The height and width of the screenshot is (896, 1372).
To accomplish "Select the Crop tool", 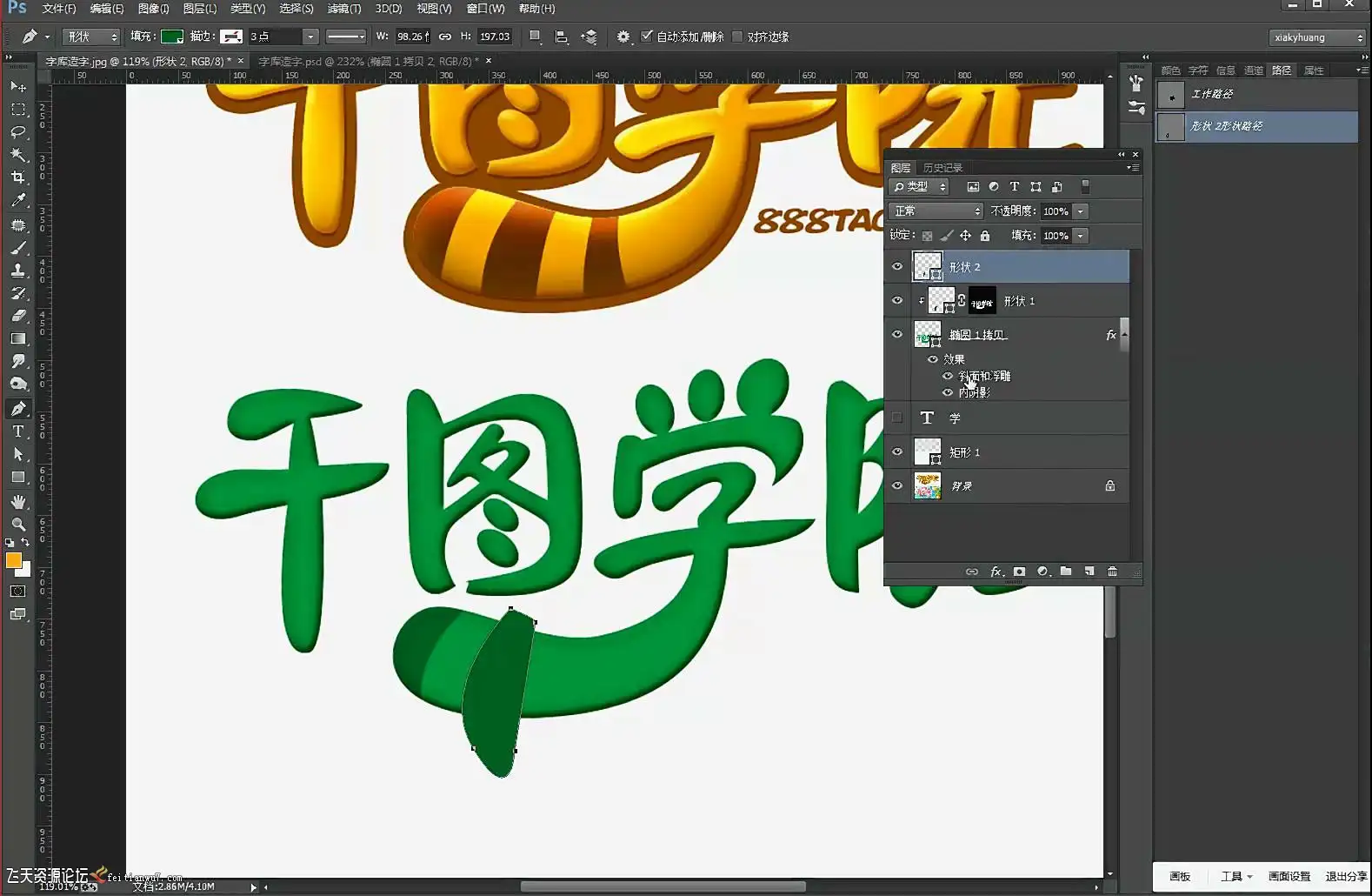I will coord(18,177).
